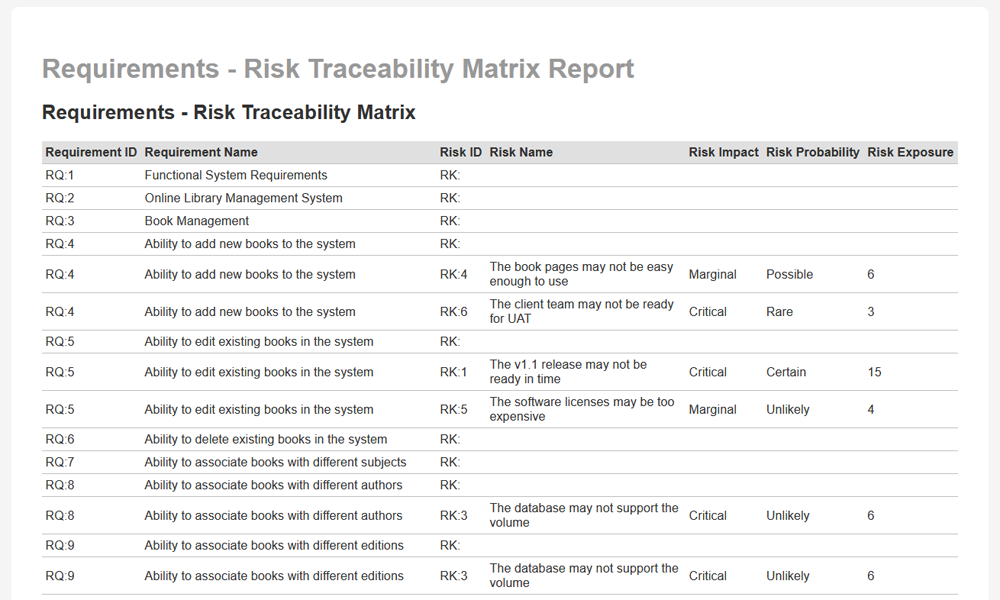Click the RK:4 risk ID cell
The image size is (1000, 600).
(x=453, y=275)
